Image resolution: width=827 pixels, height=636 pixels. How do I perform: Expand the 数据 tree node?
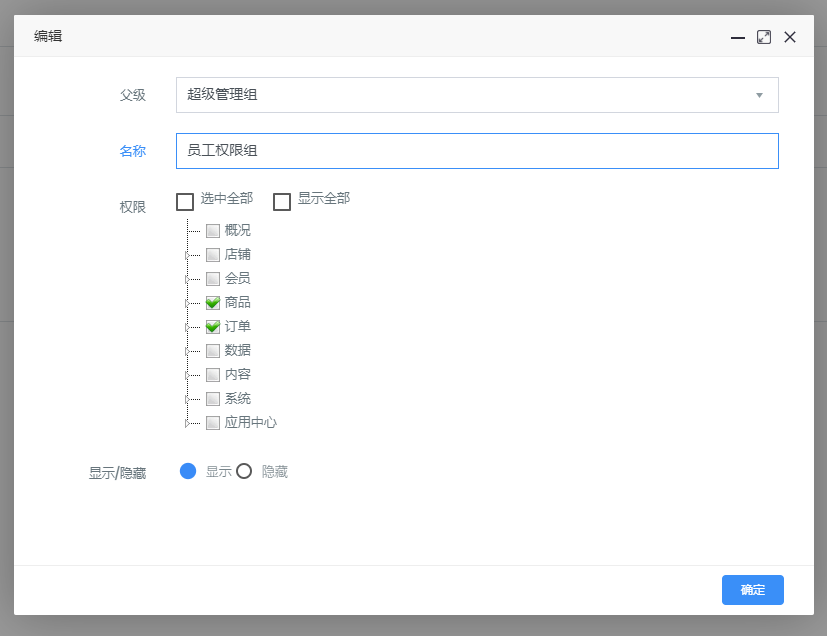(187, 351)
